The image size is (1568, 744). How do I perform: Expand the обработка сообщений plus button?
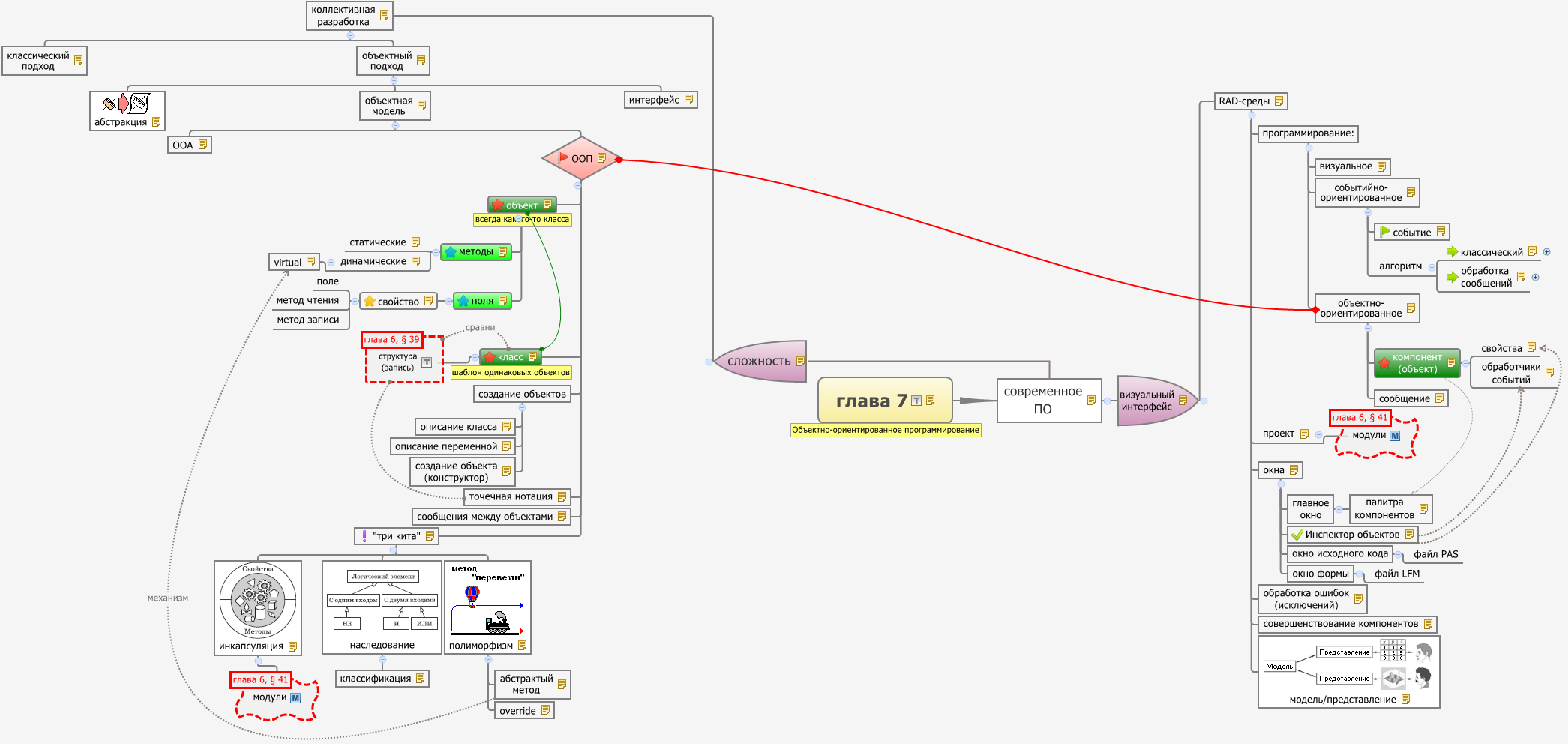tap(1535, 277)
